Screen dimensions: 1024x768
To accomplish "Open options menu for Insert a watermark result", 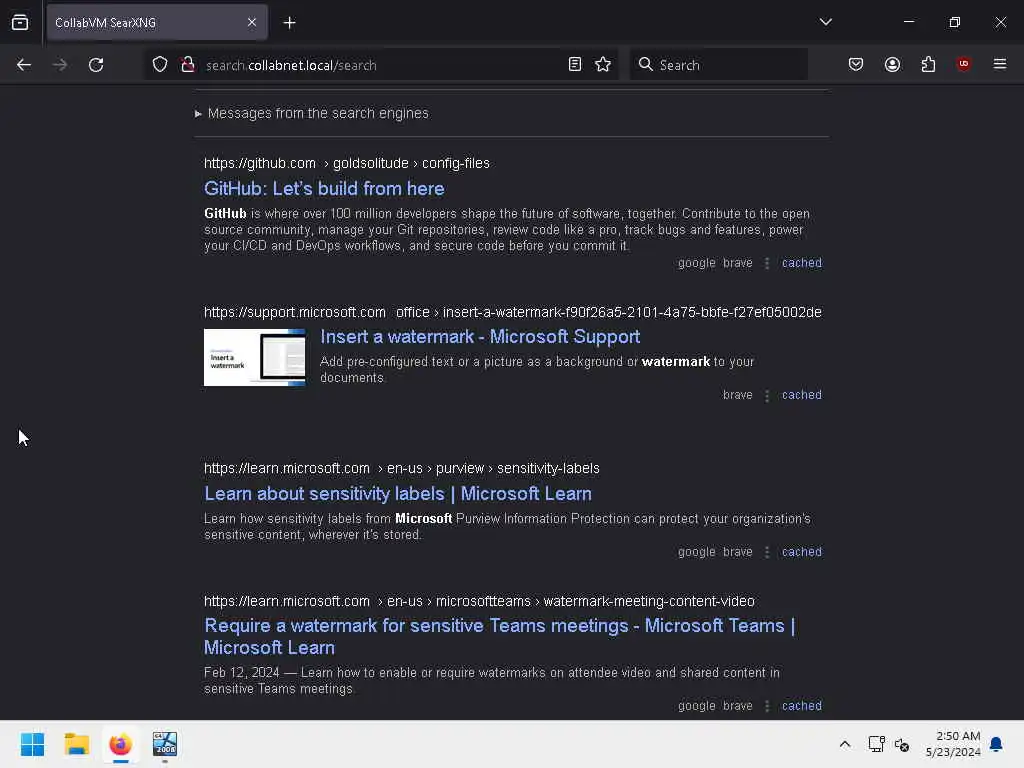I will coord(767,395).
